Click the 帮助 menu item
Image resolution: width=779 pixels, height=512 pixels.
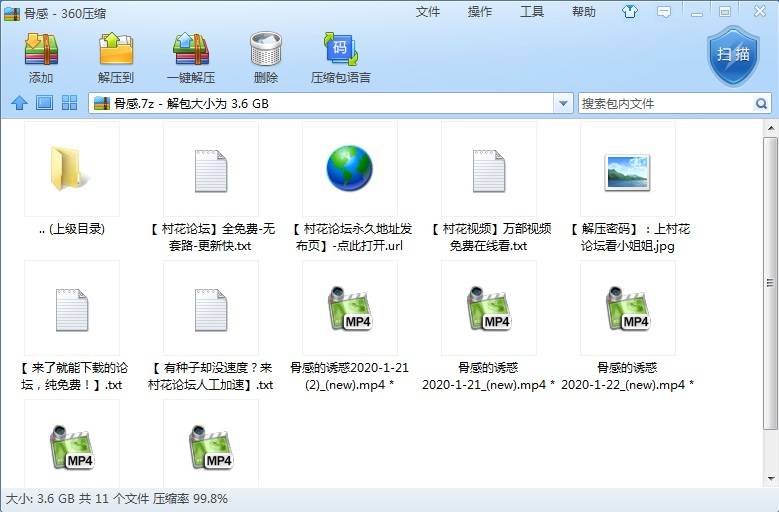[x=584, y=12]
